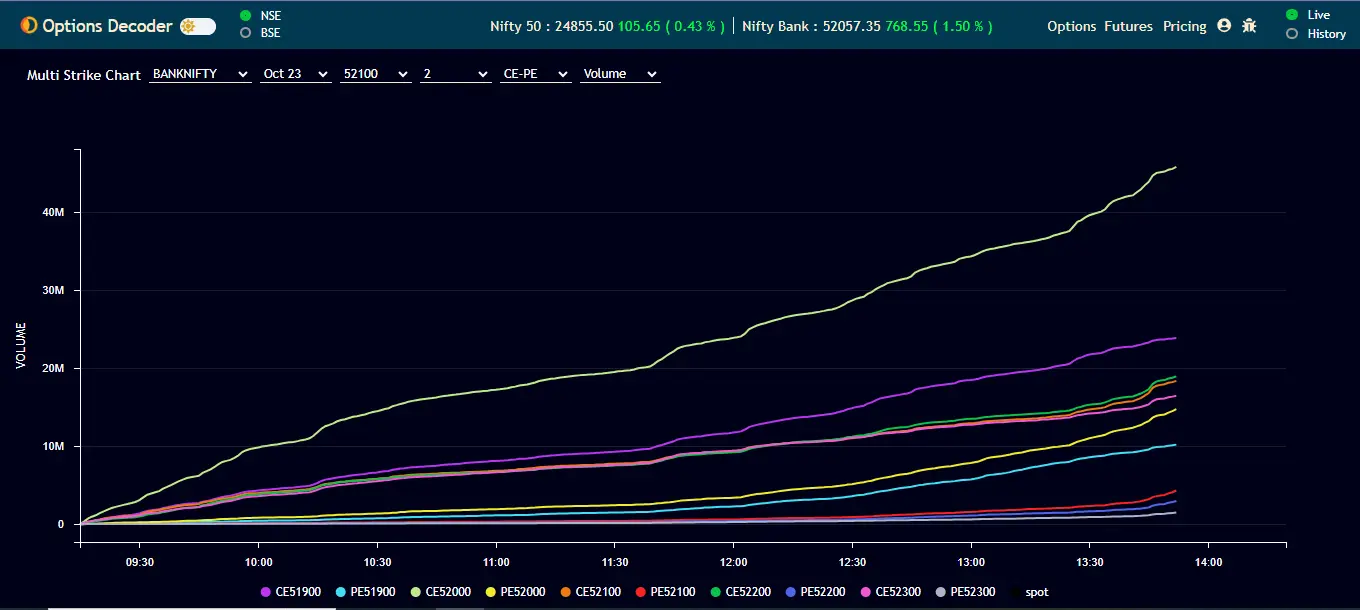1360x610 pixels.
Task: Select the NSE exchange radio button
Action: 245,16
